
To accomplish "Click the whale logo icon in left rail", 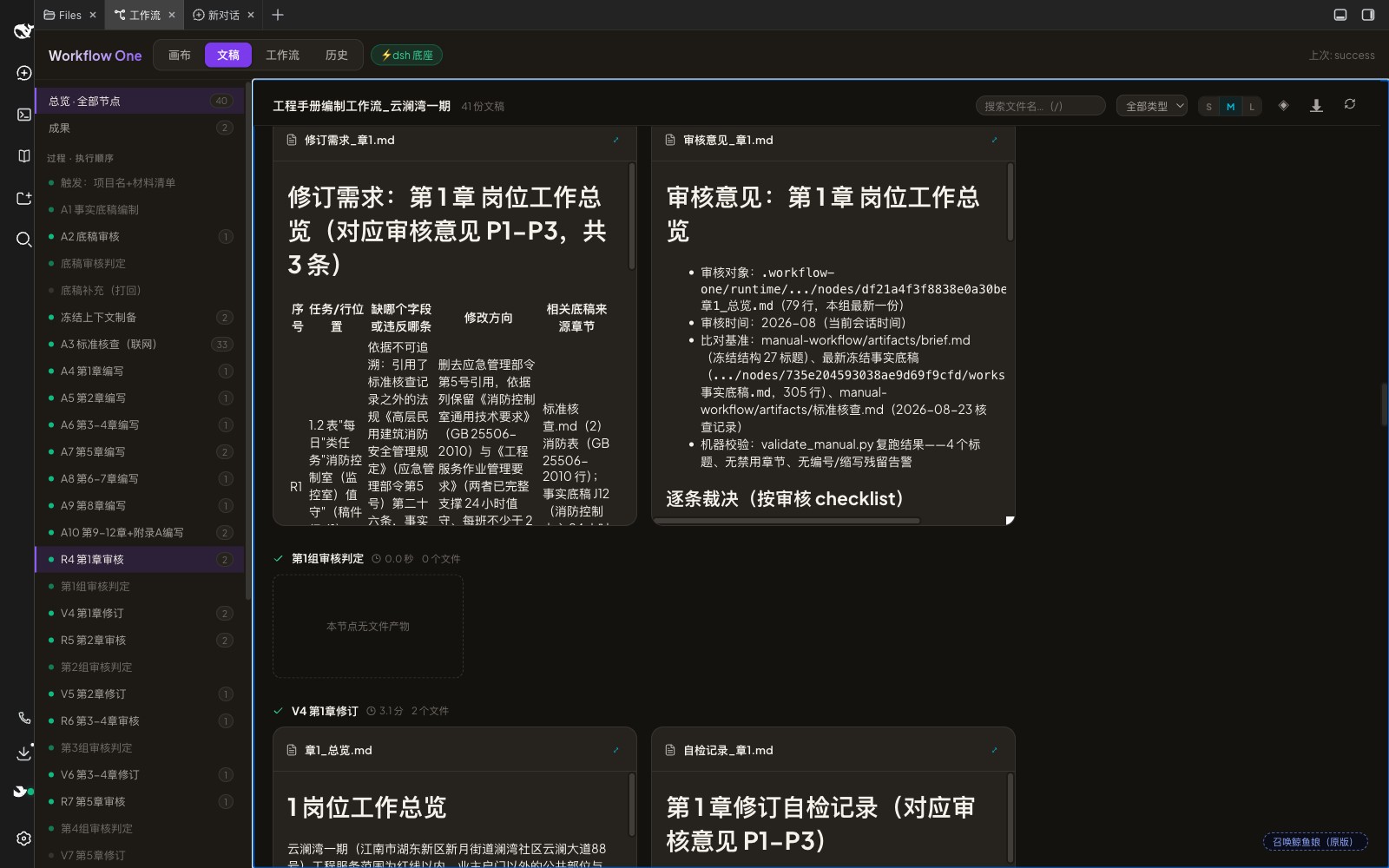I will coord(23,31).
